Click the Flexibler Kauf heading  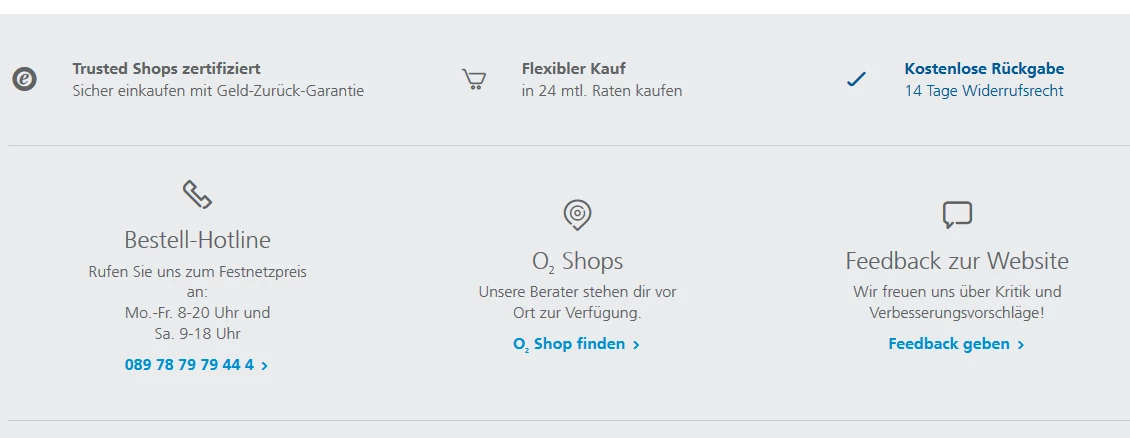[x=571, y=69]
